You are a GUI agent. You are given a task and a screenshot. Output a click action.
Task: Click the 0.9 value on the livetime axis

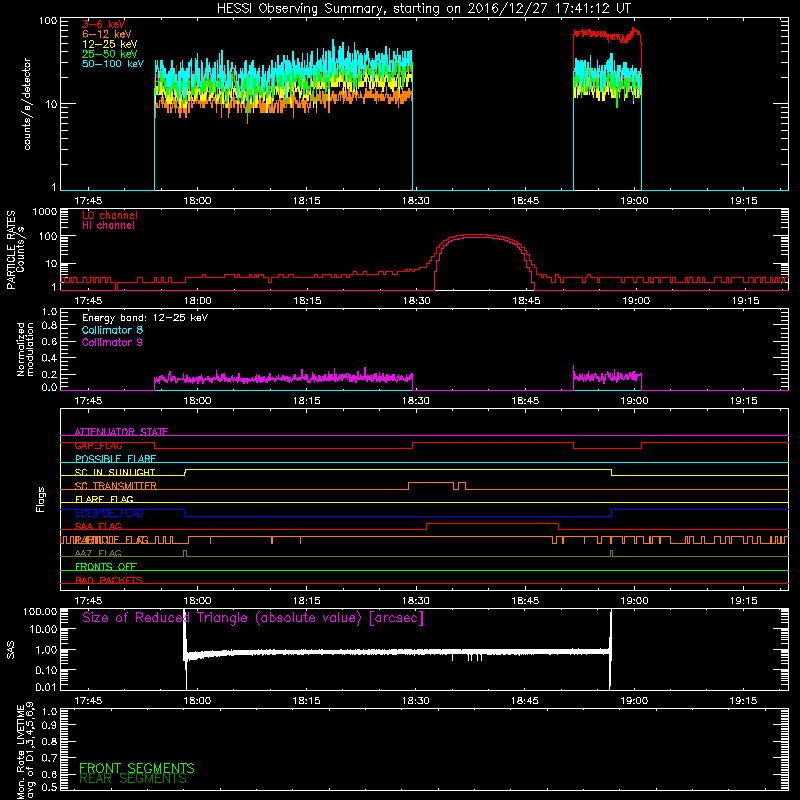tap(49, 726)
